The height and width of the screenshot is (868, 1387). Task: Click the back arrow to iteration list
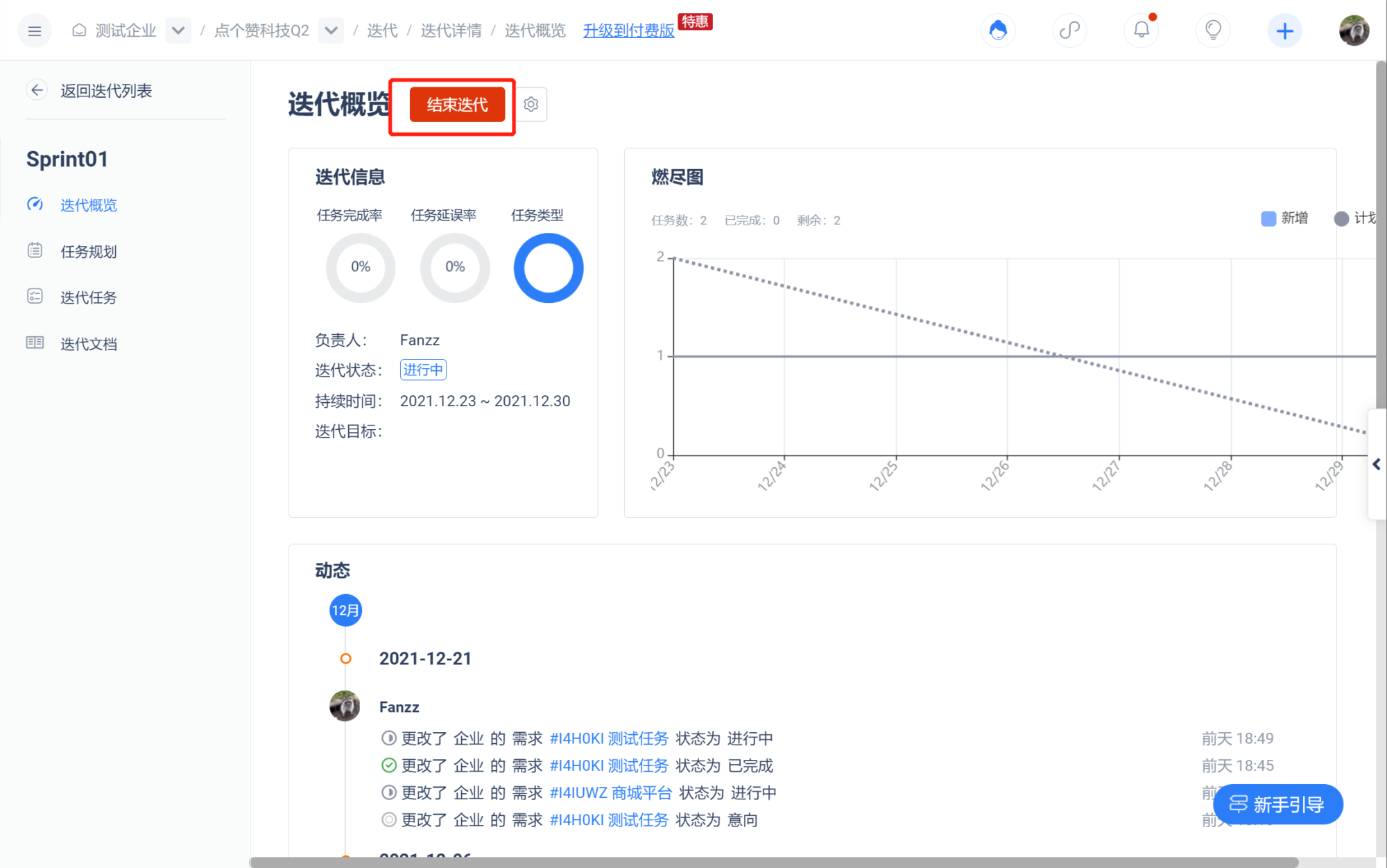coord(37,90)
